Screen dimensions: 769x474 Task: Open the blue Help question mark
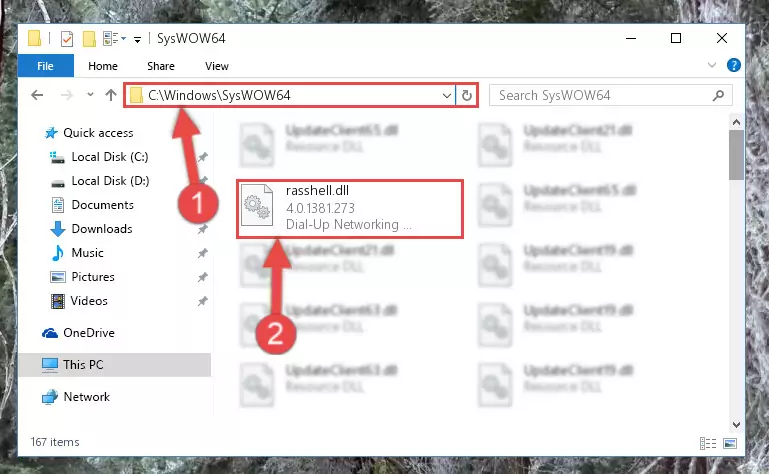(734, 65)
